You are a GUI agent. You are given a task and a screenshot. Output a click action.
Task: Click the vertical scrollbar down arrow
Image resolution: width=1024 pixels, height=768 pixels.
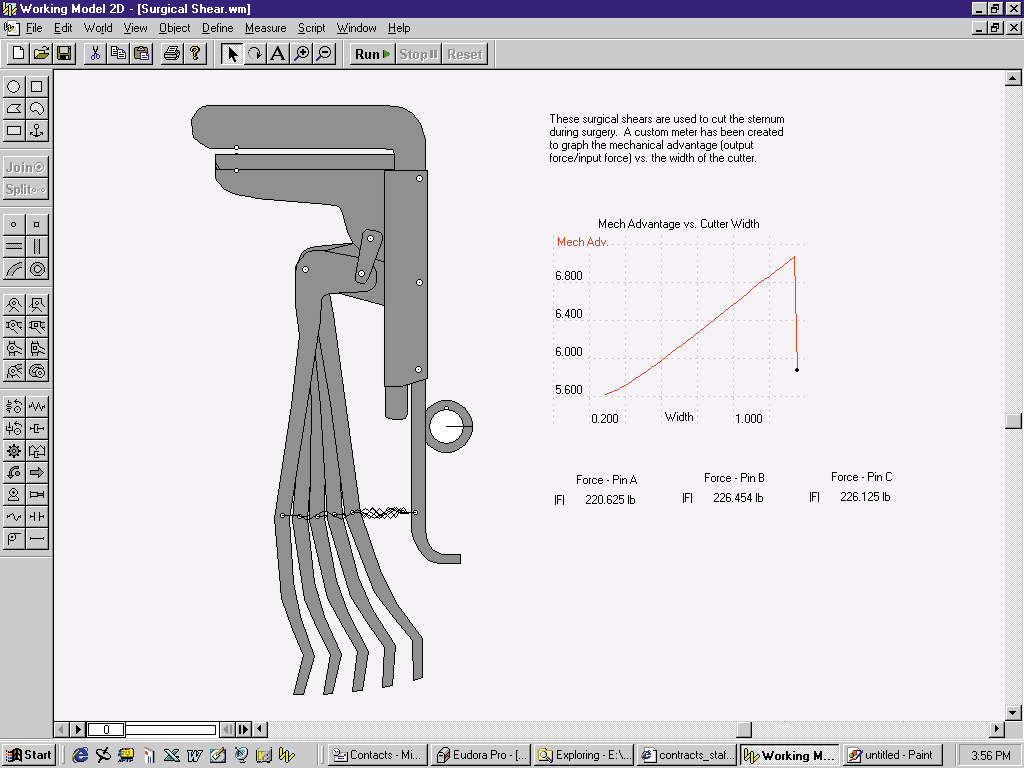coord(1013,712)
